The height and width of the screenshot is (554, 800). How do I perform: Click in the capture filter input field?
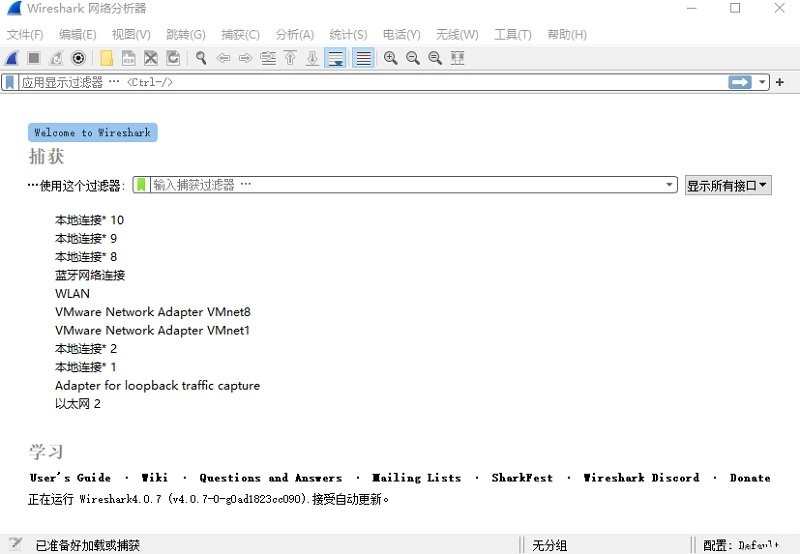pyautogui.click(x=406, y=185)
